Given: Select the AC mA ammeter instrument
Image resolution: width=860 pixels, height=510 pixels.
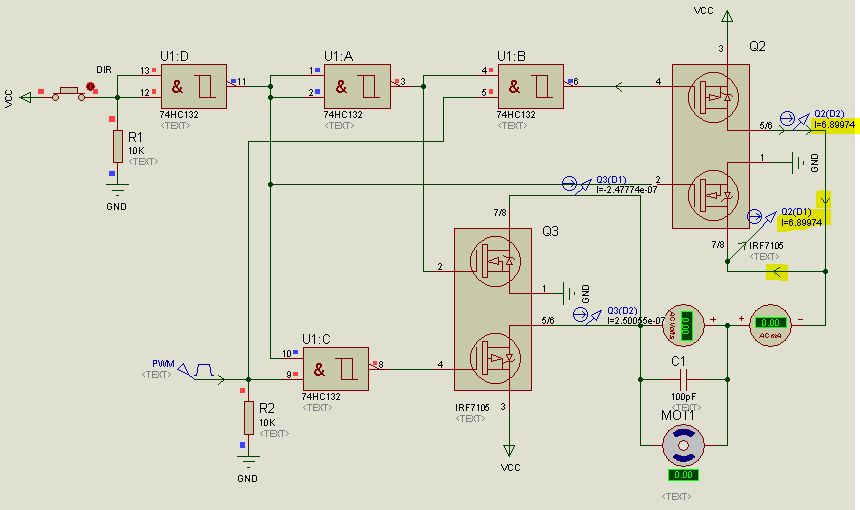Looking at the screenshot, I should click(x=770, y=323).
